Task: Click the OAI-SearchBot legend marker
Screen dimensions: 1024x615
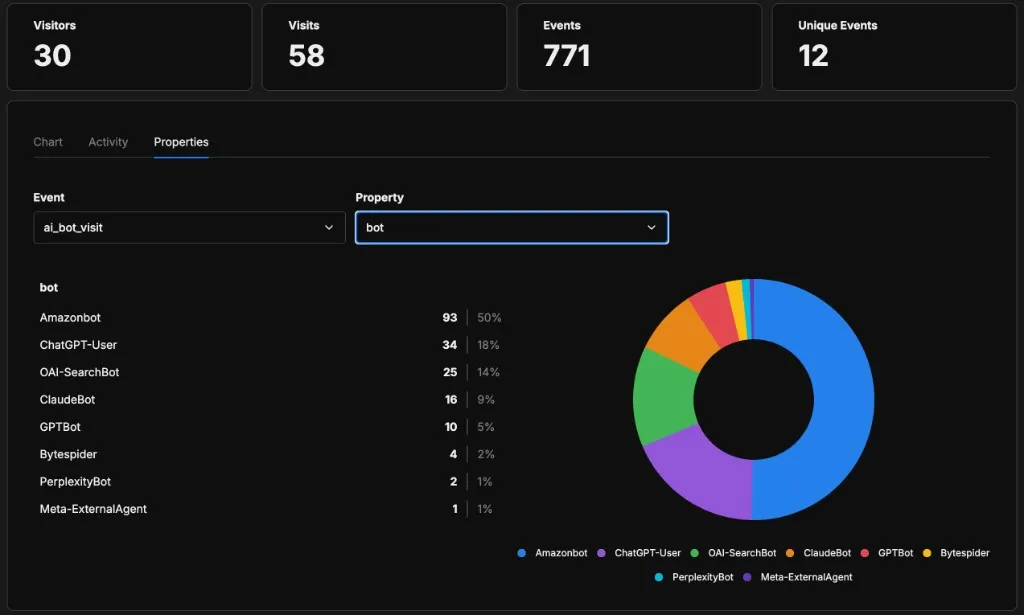Action: pos(694,553)
